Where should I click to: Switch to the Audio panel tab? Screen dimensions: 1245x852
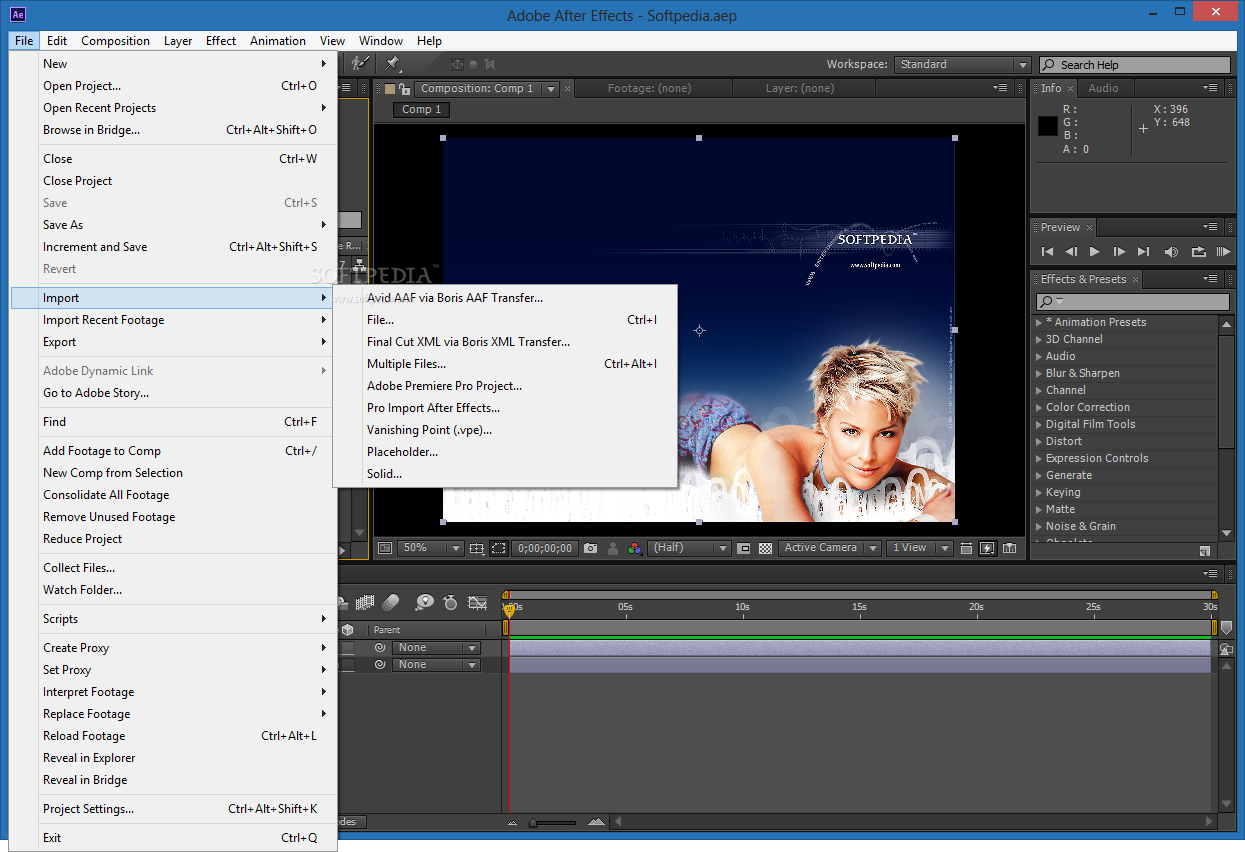tap(1103, 88)
